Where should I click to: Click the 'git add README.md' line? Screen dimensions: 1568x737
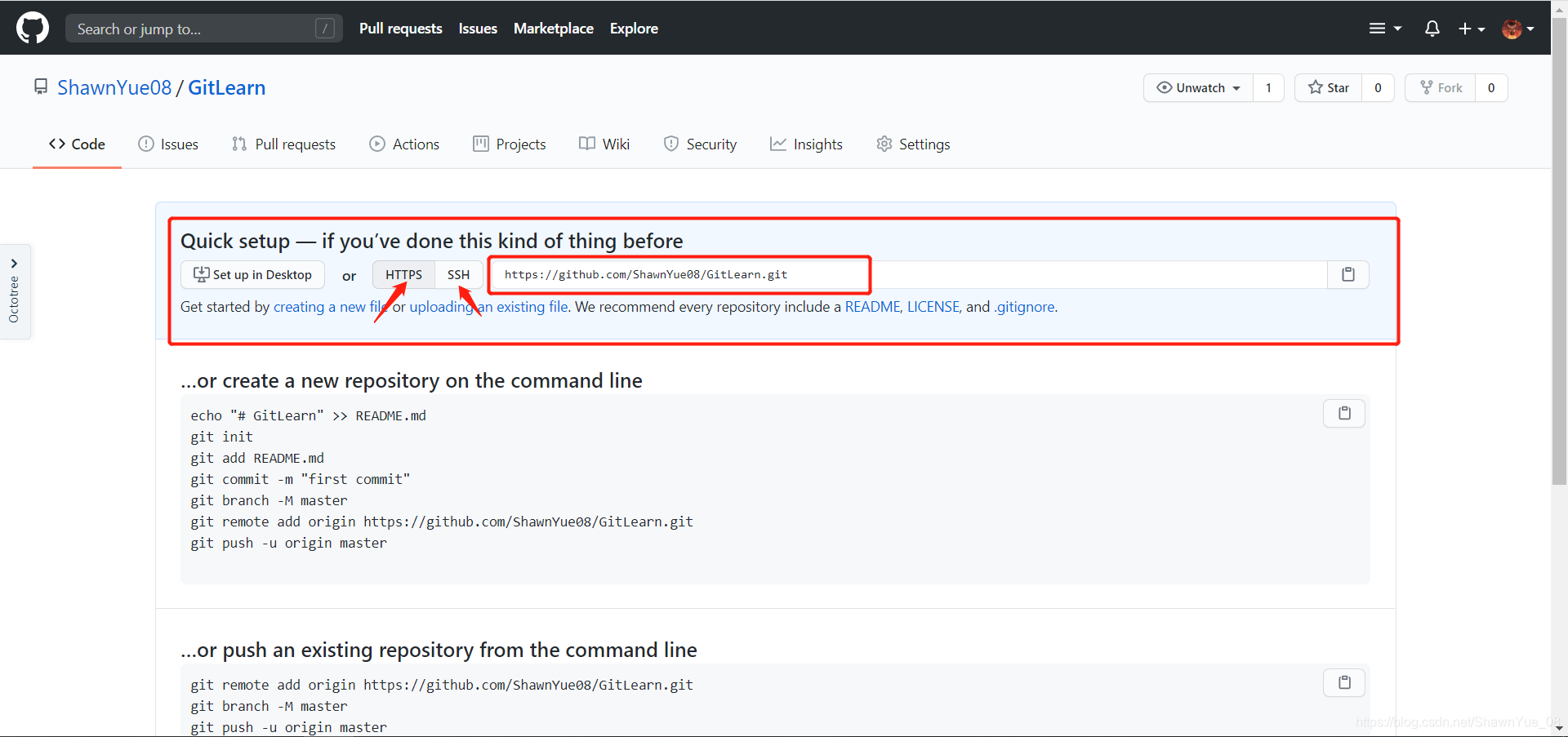pyautogui.click(x=257, y=458)
